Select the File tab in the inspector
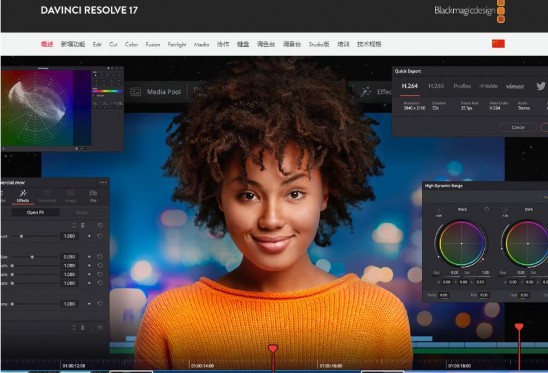Image resolution: width=548 pixels, height=373 pixels. [x=93, y=196]
